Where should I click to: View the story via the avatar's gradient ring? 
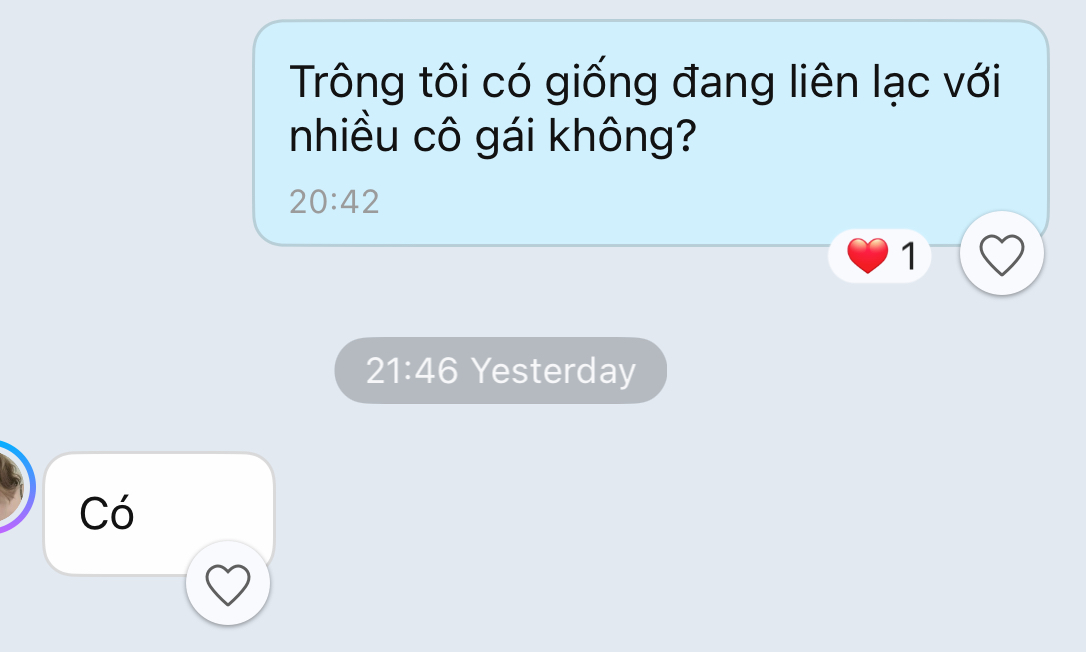(x=30, y=486)
